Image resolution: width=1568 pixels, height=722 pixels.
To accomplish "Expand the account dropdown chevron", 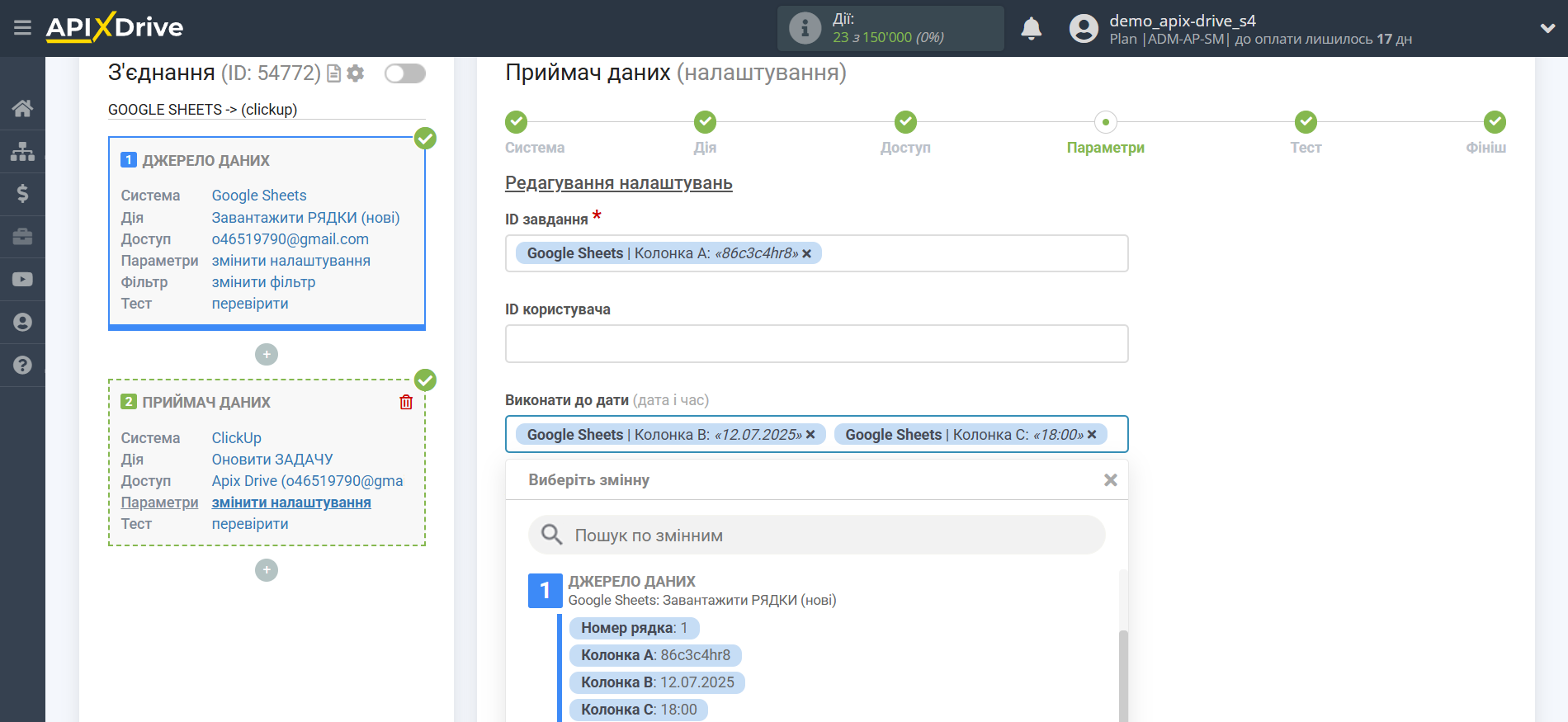I will tap(1547, 28).
